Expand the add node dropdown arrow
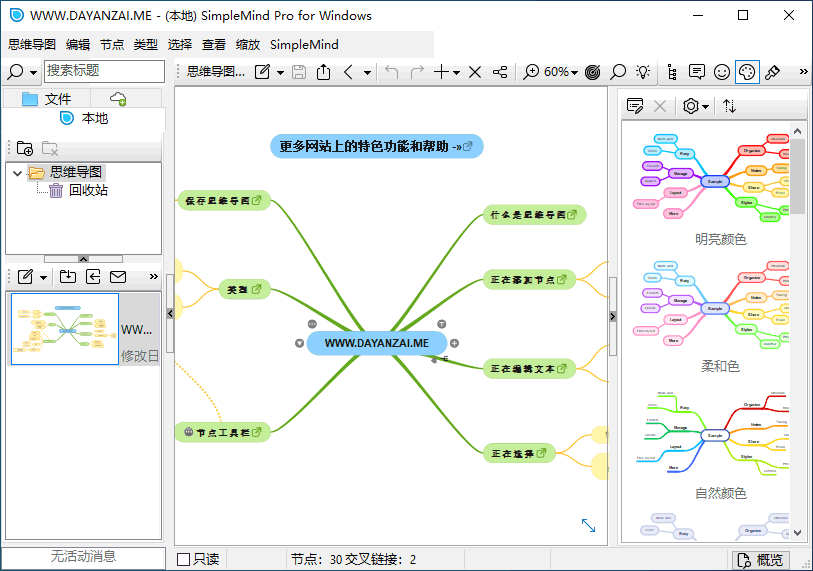Screen dimensions: 813x571 click(456, 73)
